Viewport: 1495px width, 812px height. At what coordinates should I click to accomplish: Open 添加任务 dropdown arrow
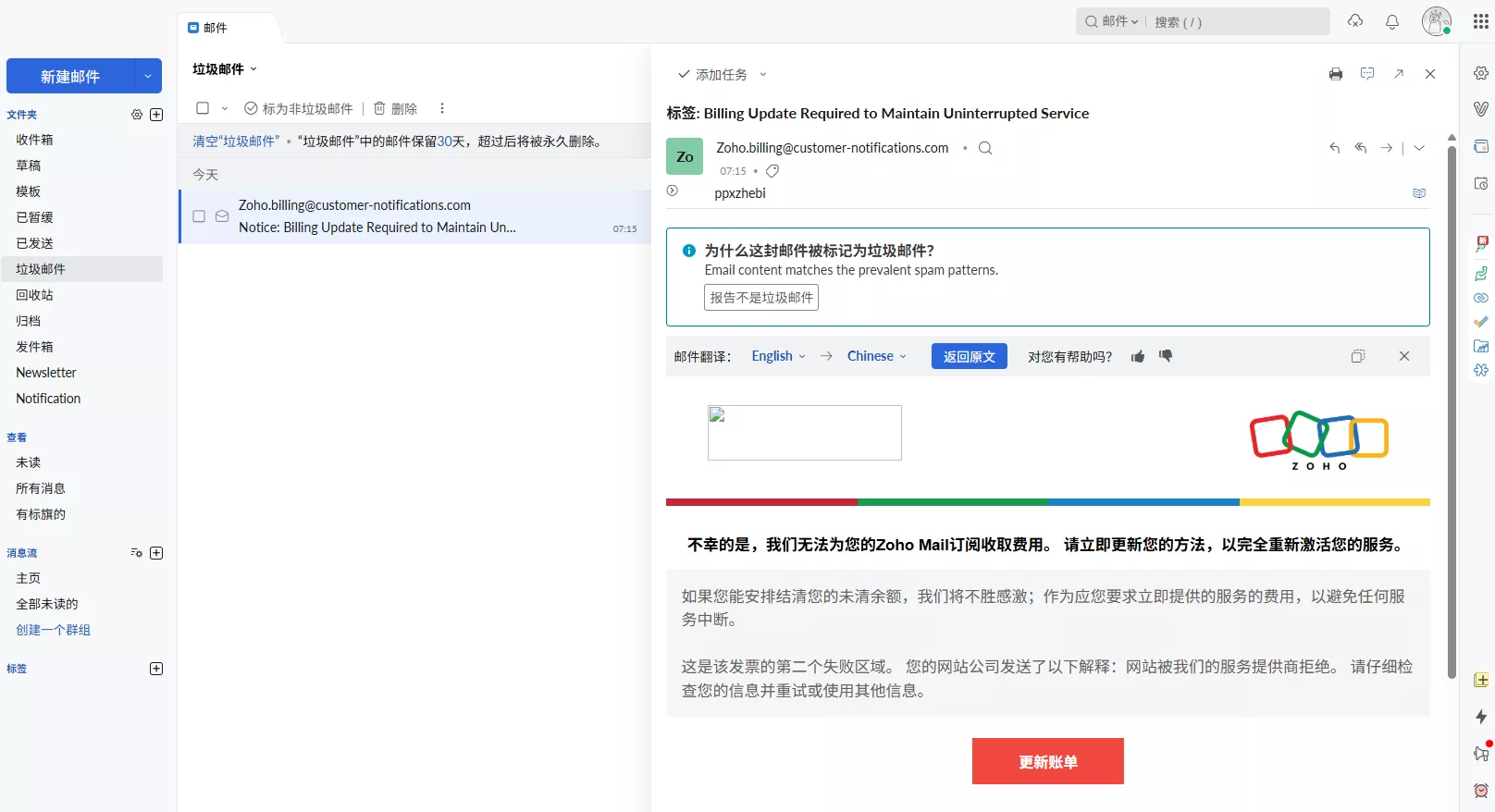tap(763, 74)
